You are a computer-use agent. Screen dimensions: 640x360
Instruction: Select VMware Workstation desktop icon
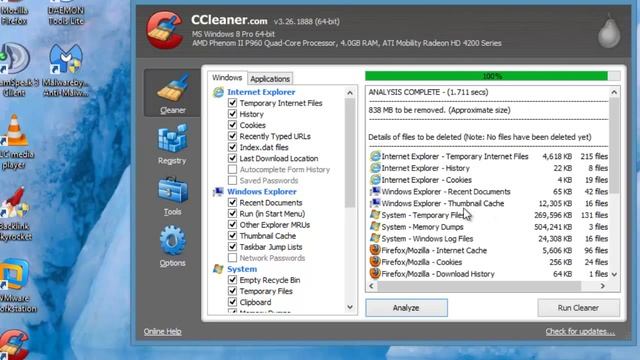tap(16, 286)
